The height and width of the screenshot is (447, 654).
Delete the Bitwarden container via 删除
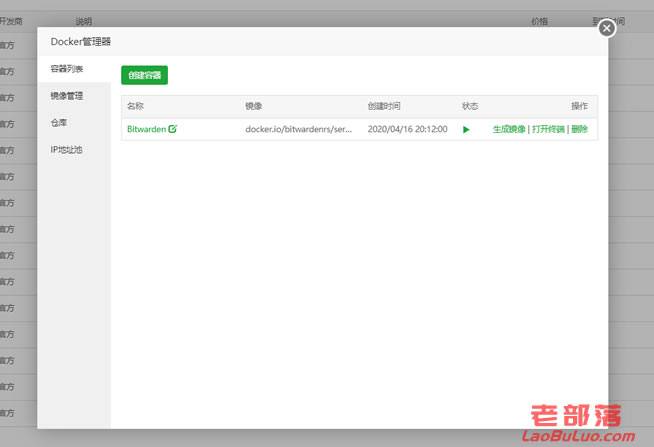pos(580,129)
